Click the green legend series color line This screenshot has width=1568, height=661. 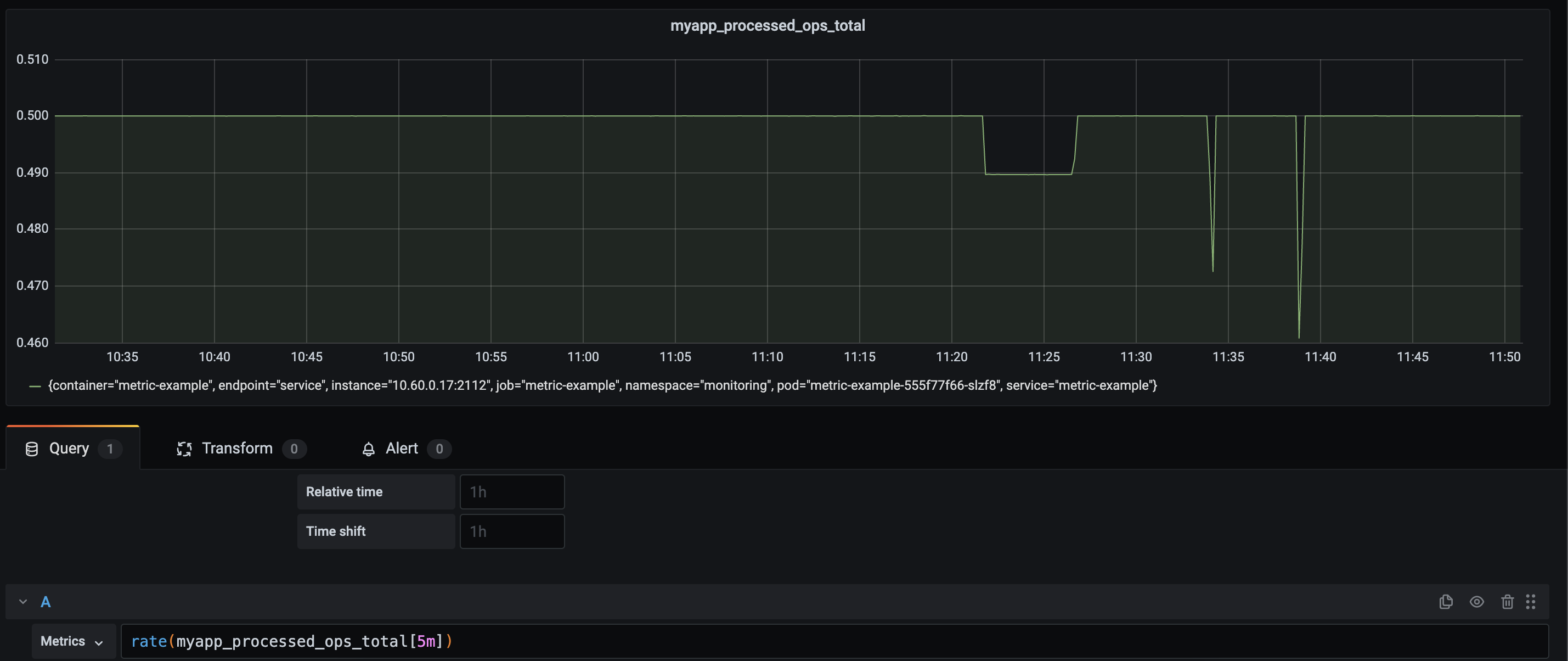click(35, 386)
